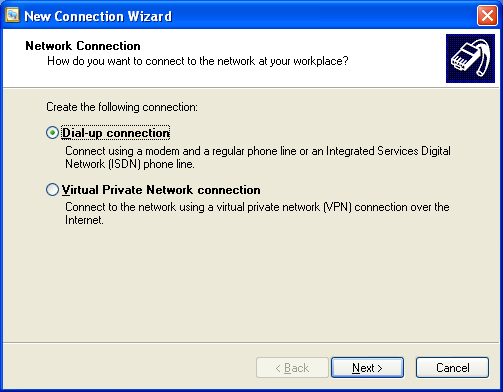Click the "New Connection Wizard" title bar text
This screenshot has height=392, width=503.
click(98, 16)
